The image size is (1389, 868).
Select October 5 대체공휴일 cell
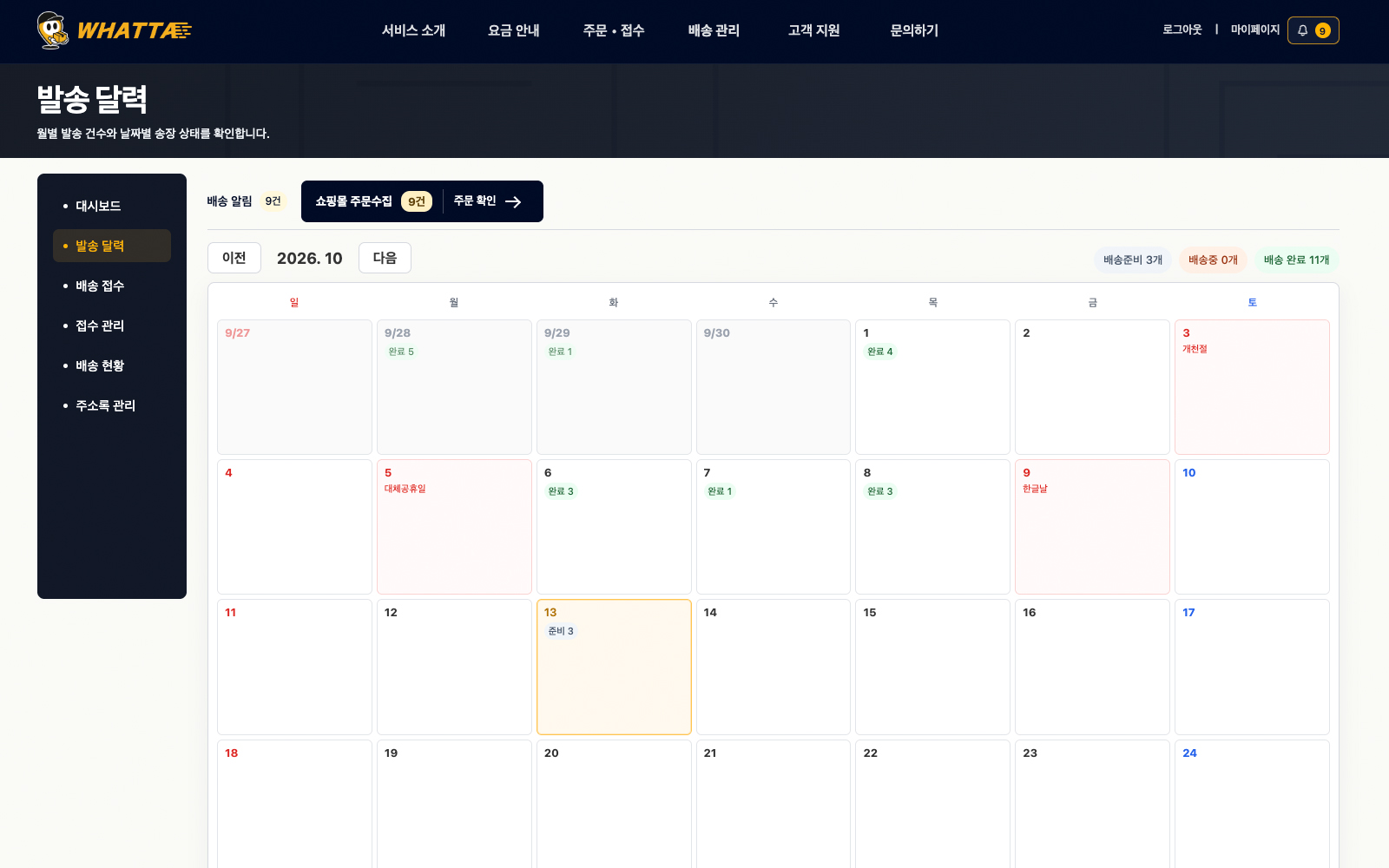point(454,527)
